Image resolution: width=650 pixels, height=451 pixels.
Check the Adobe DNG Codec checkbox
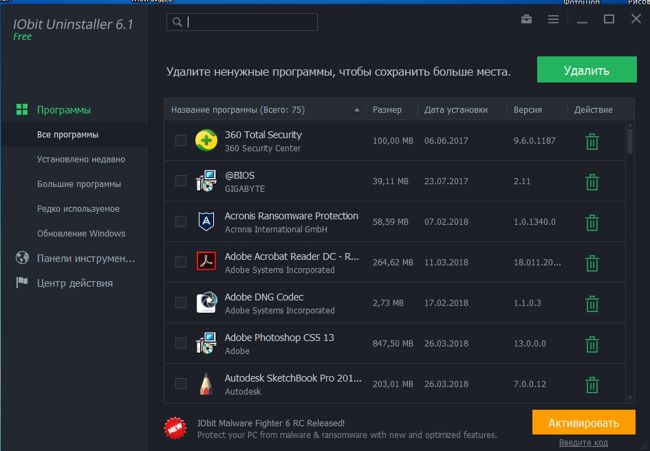180,303
